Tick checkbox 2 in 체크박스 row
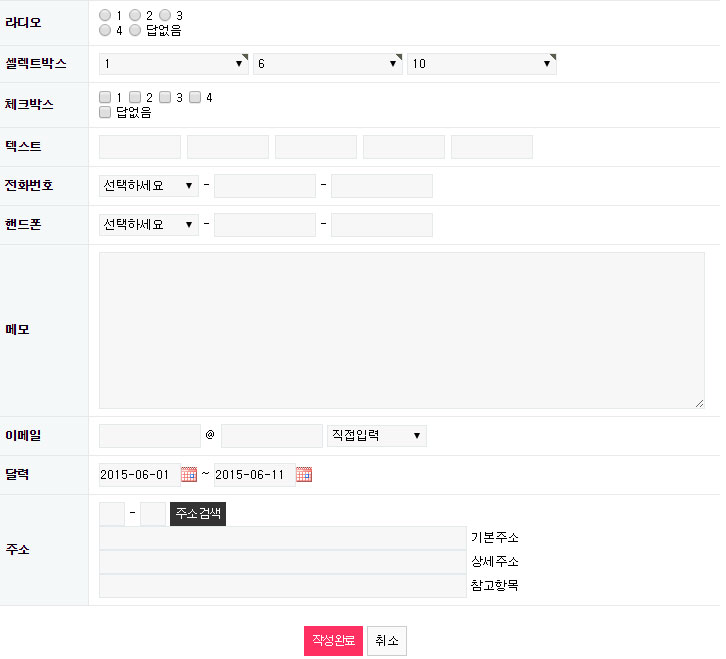 (x=135, y=97)
